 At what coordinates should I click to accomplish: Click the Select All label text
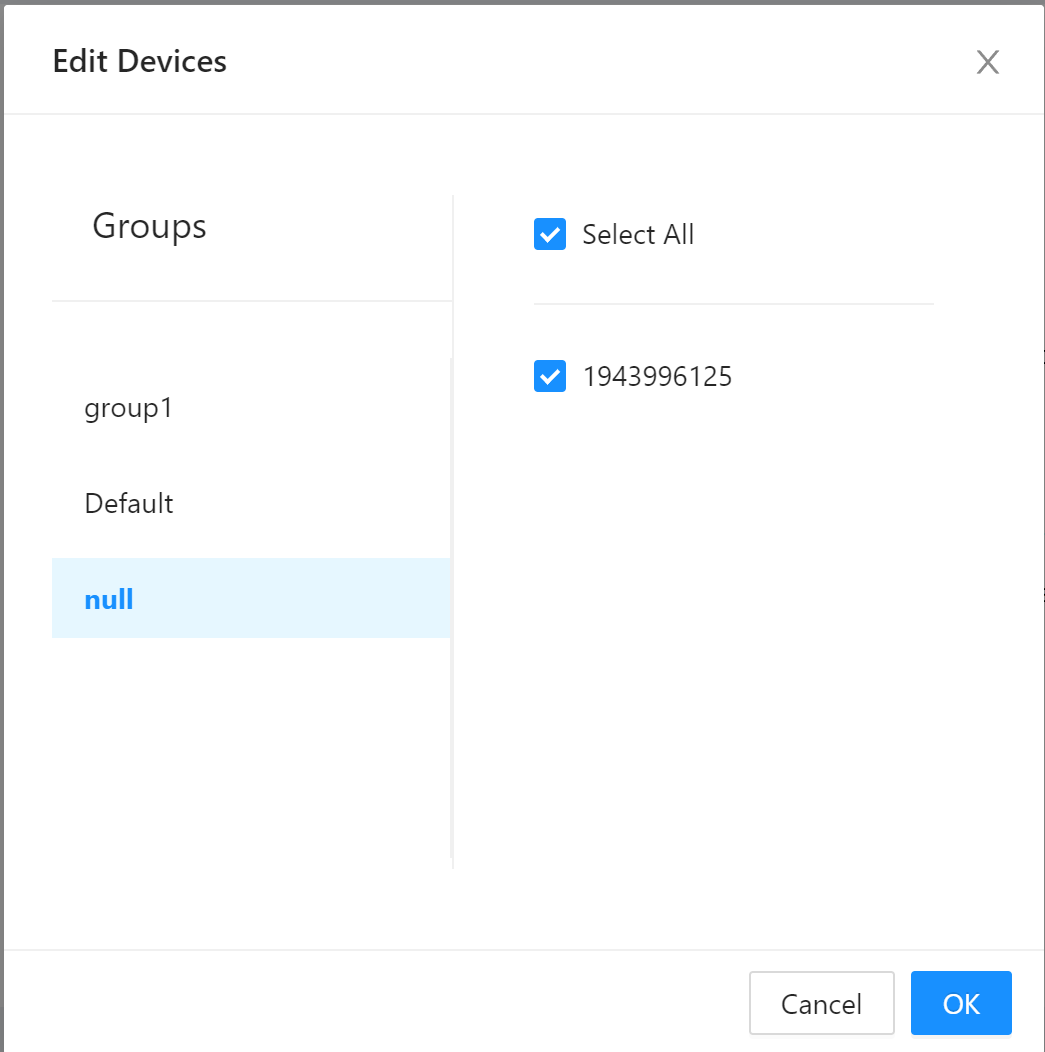pyautogui.click(x=638, y=235)
